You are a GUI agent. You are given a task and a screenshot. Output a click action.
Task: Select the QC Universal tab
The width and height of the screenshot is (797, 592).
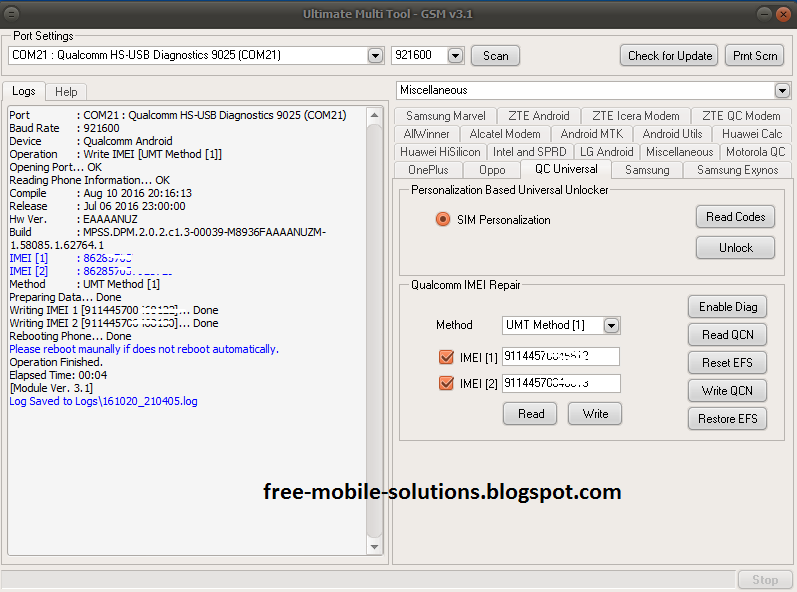(566, 169)
